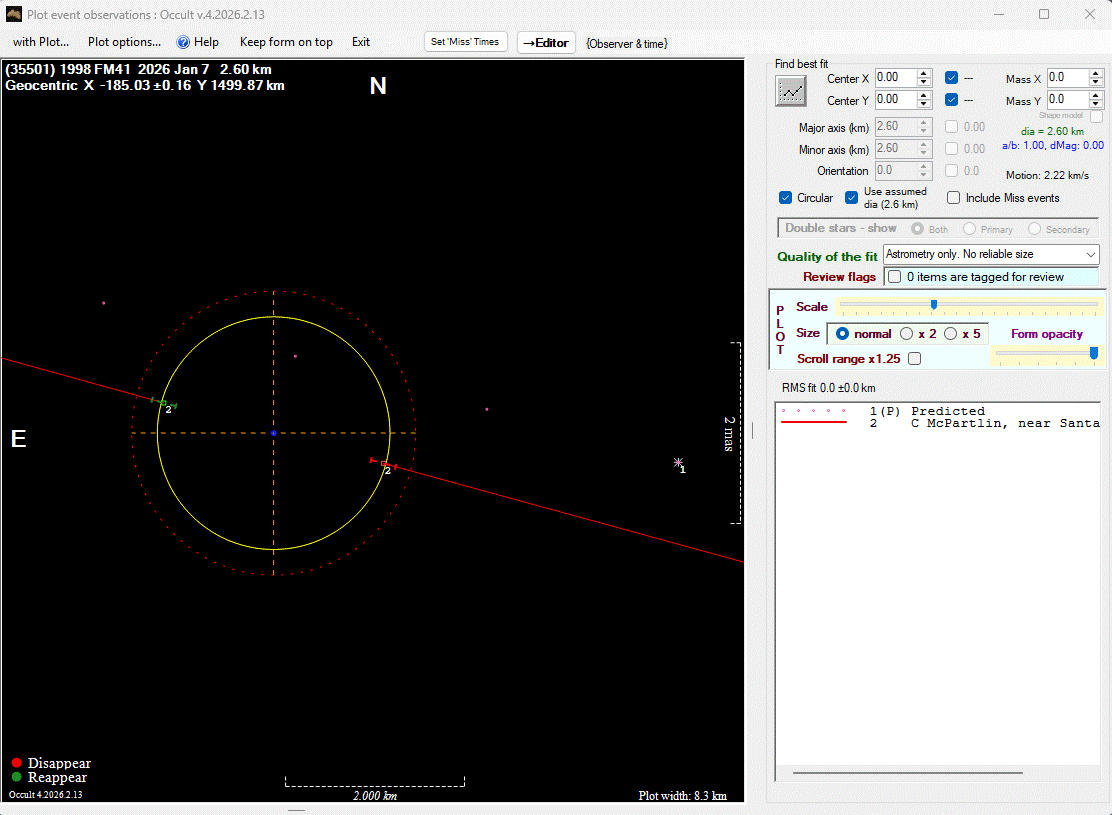Open the Quality of the fit dropdown
The height and width of the screenshot is (815, 1112).
click(x=1090, y=255)
